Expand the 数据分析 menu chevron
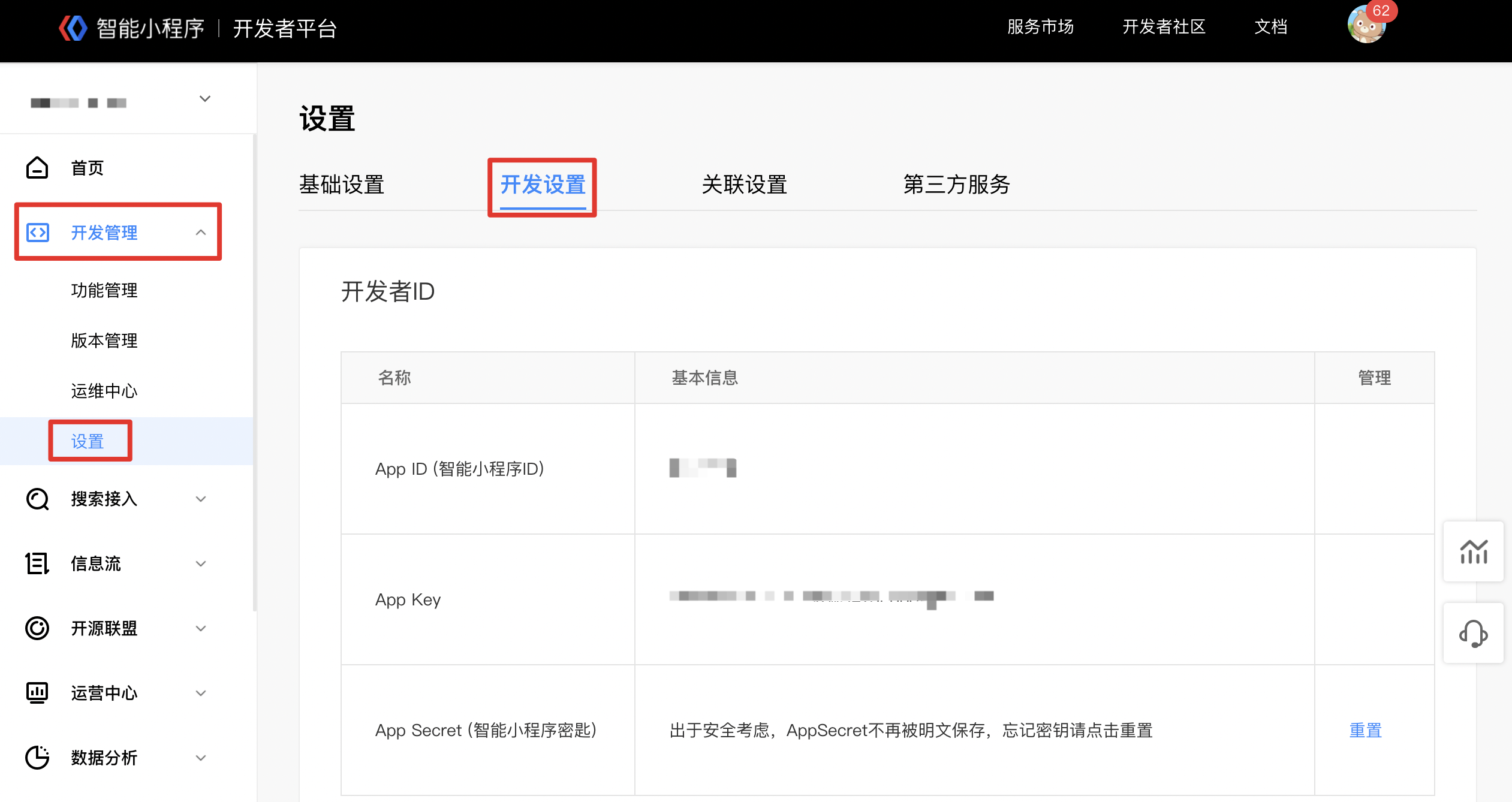This screenshot has height=802, width=1512. [x=201, y=758]
